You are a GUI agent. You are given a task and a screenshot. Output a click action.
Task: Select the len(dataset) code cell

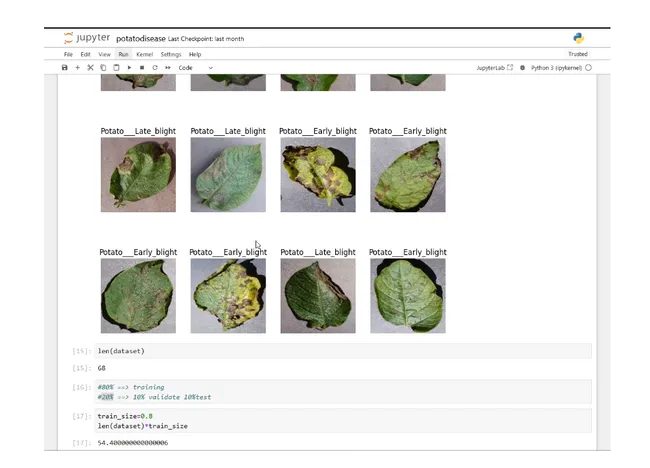pyautogui.click(x=343, y=351)
